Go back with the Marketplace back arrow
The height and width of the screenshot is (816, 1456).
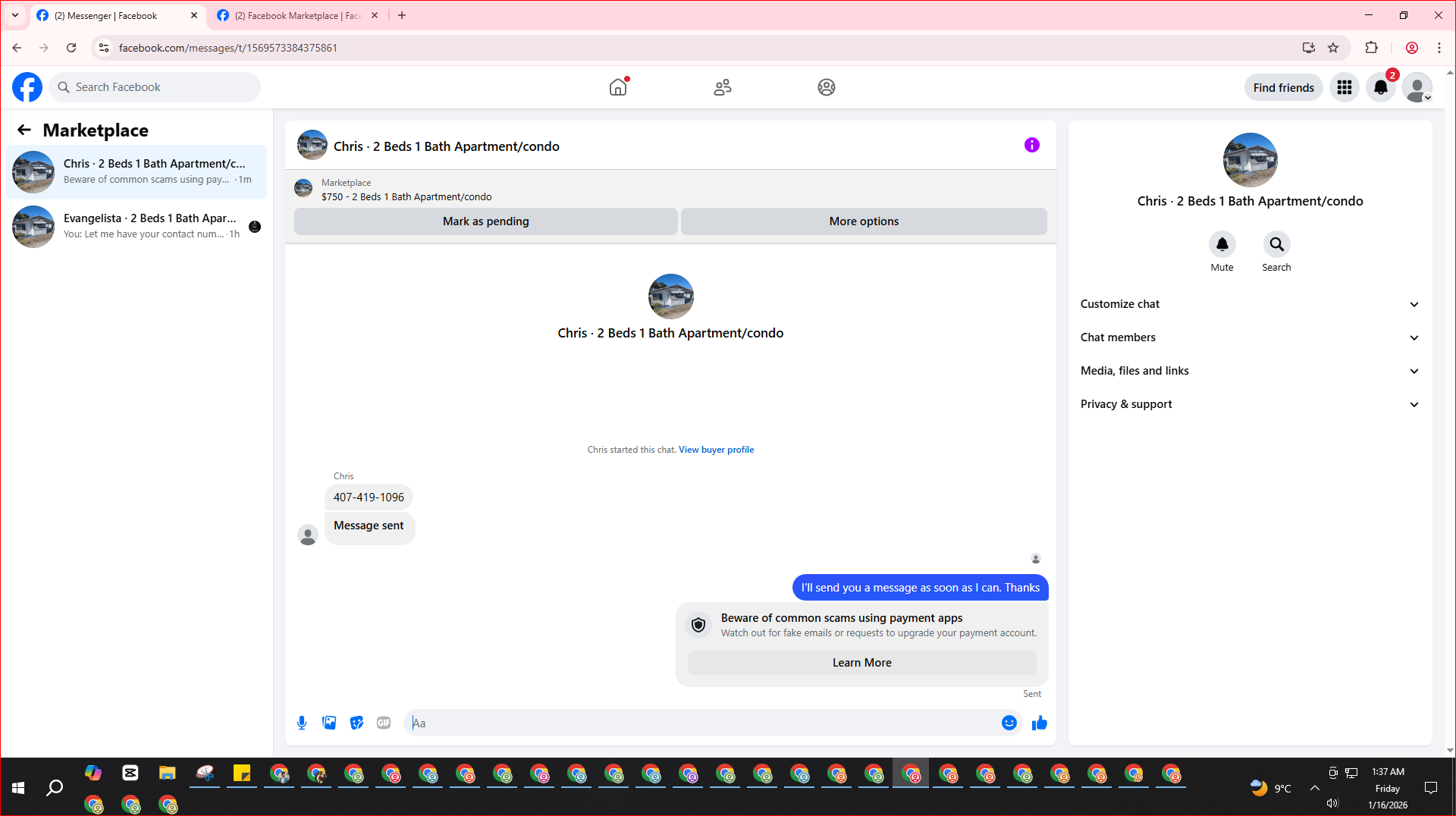24,130
